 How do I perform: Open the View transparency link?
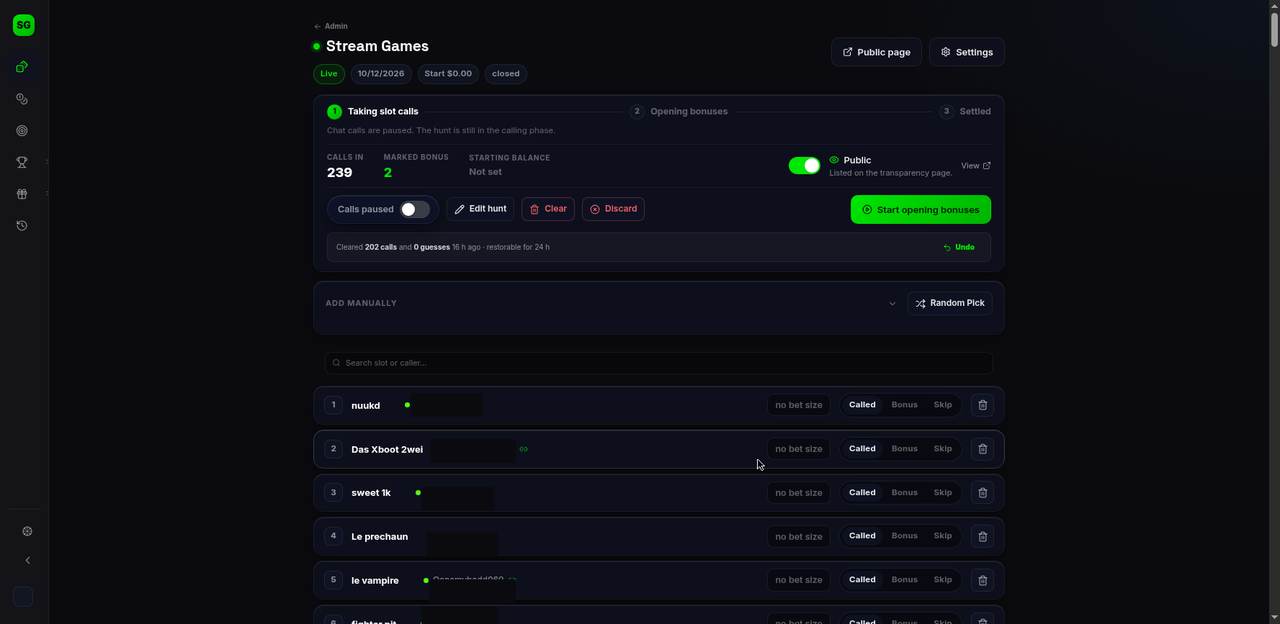click(x=976, y=166)
